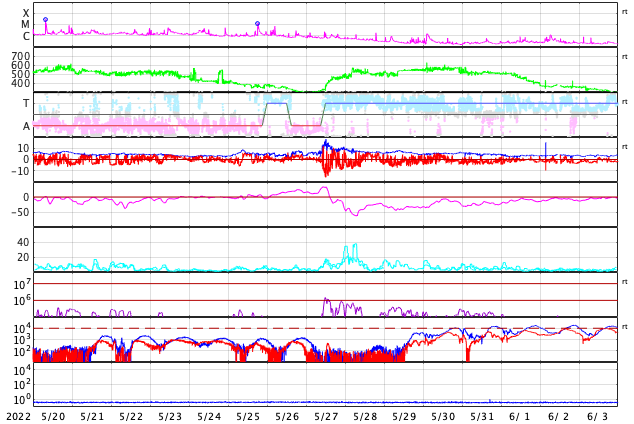Click the 5/23 date label
Screen dimensions: 634x424
(170, 417)
